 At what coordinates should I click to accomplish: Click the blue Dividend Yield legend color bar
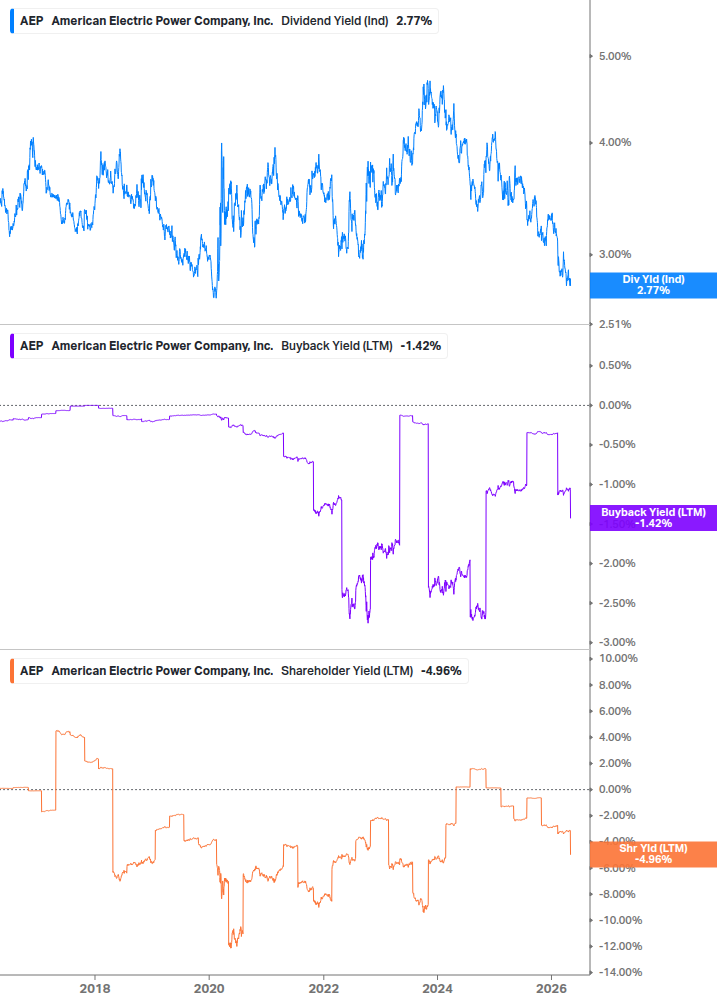click(12, 21)
